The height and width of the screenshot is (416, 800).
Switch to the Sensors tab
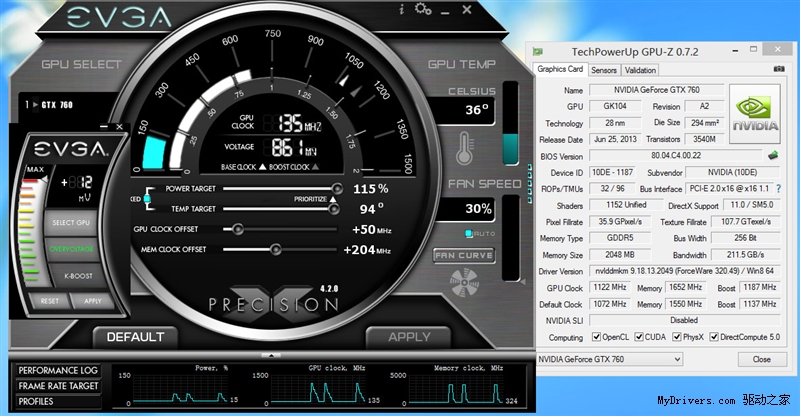(603, 70)
